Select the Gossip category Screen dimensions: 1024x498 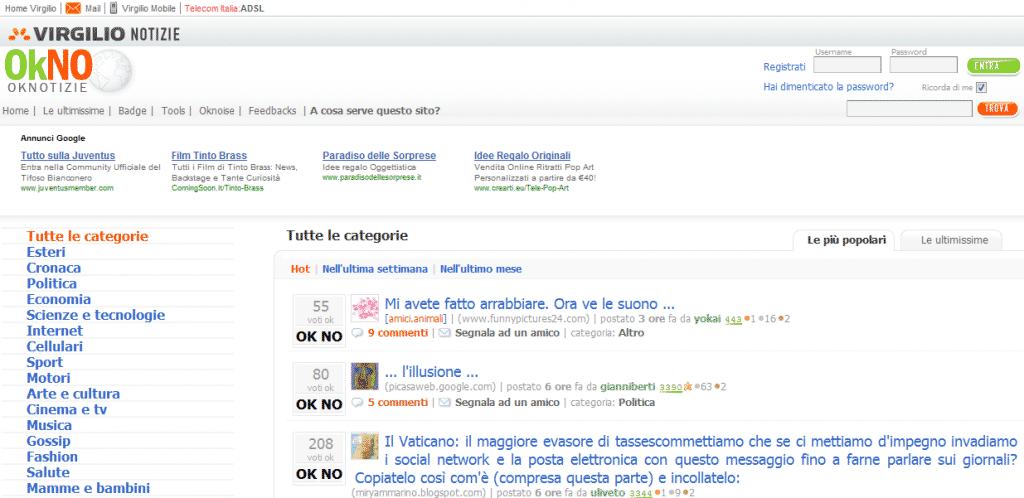coord(48,441)
